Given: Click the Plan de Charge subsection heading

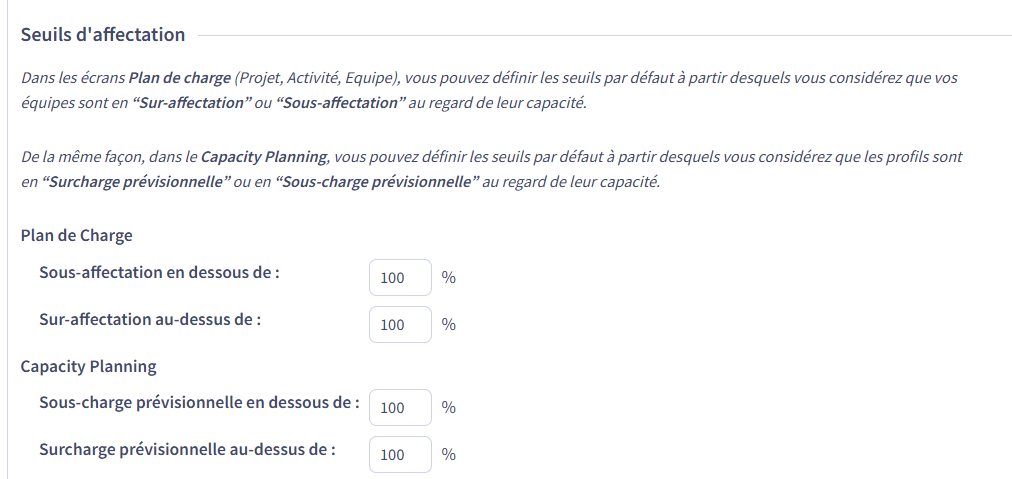Looking at the screenshot, I should (77, 236).
